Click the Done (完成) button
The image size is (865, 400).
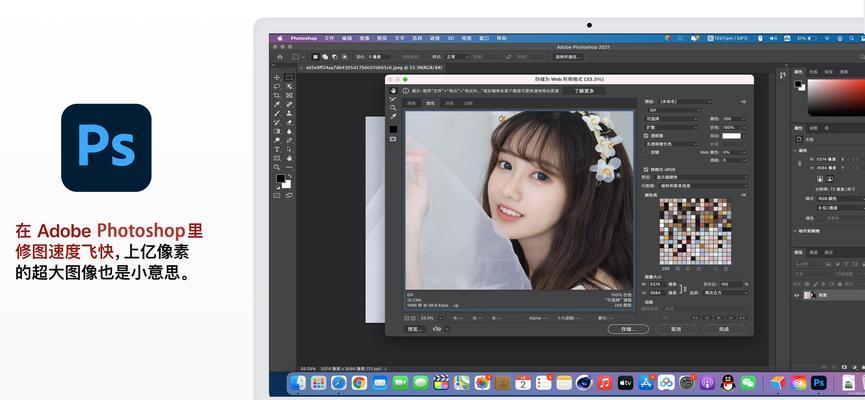pyautogui.click(x=724, y=329)
